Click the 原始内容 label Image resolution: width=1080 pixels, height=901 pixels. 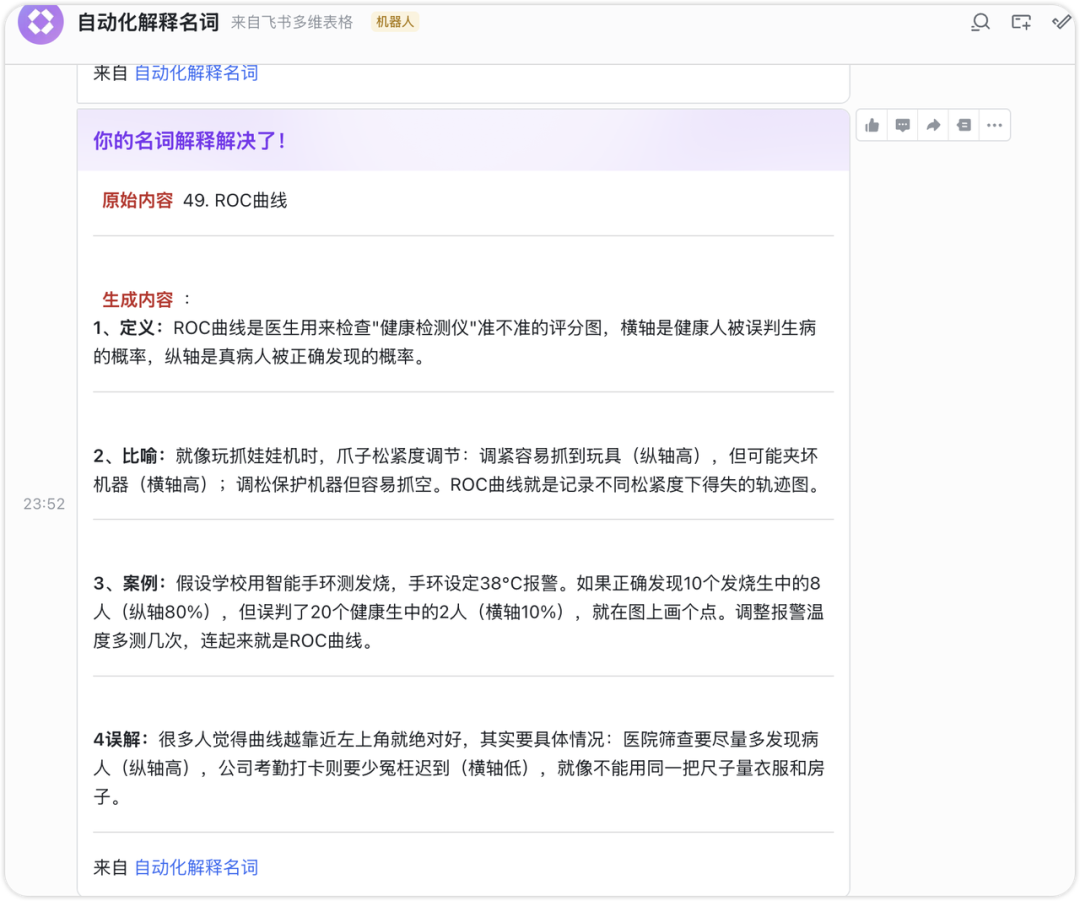[x=137, y=200]
